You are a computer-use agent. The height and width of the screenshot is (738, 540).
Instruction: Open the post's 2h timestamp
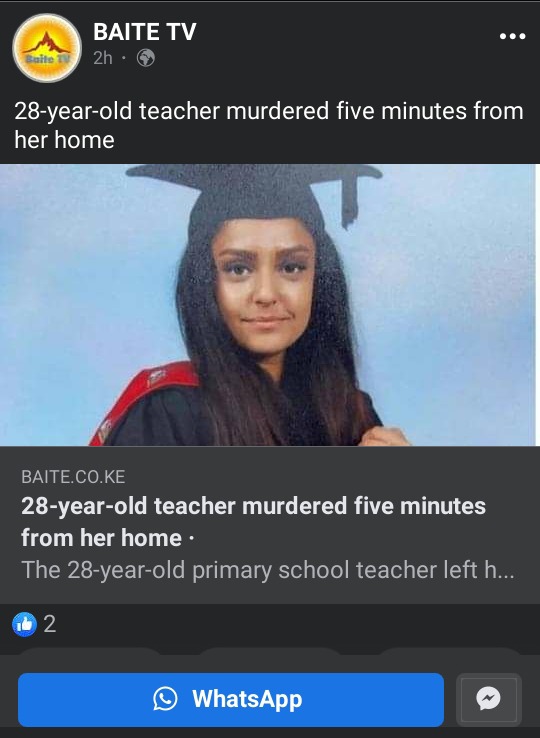click(103, 58)
